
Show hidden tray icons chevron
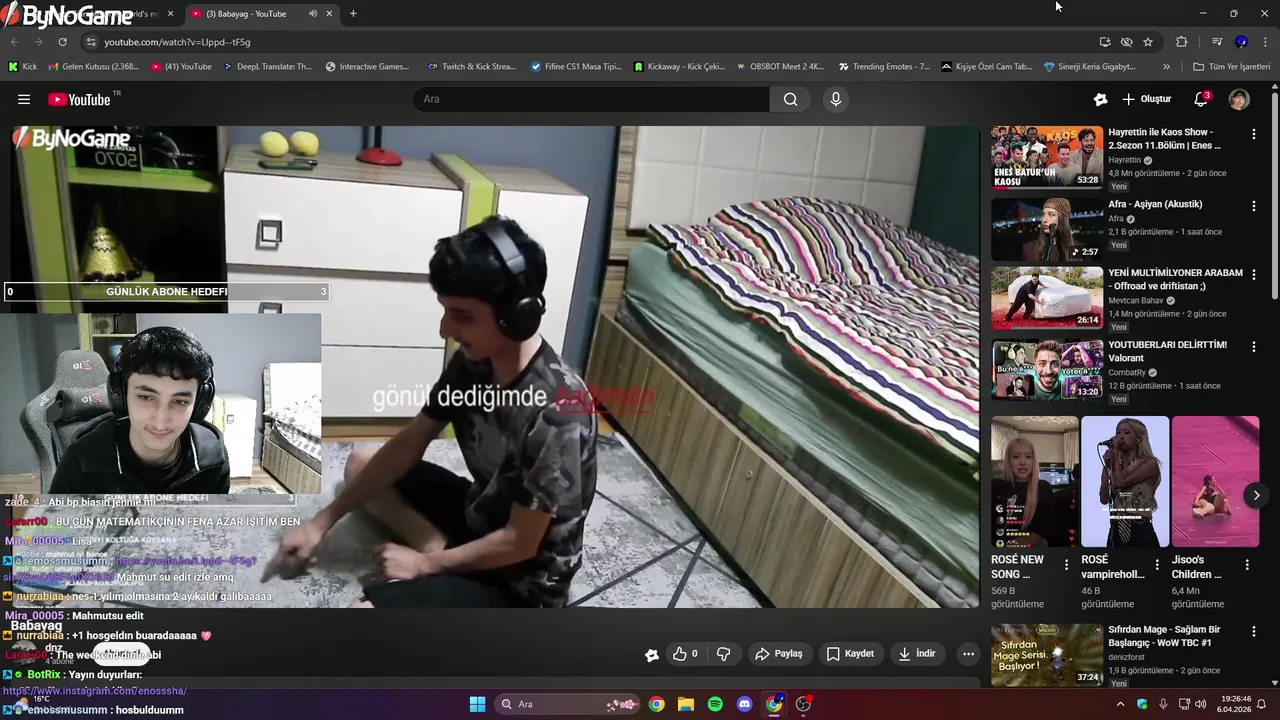(1120, 704)
